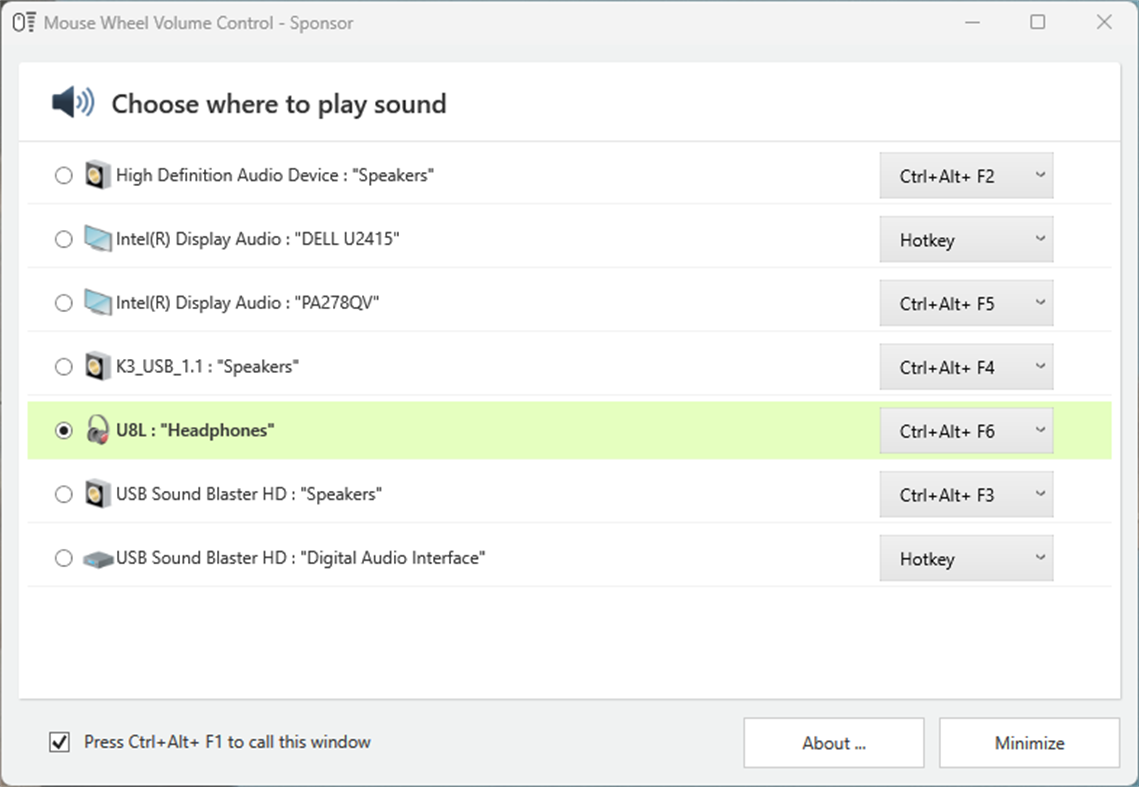1139x787 pixels.
Task: Expand hotkey dropdown for Digital Audio Interface
Action: [x=966, y=559]
